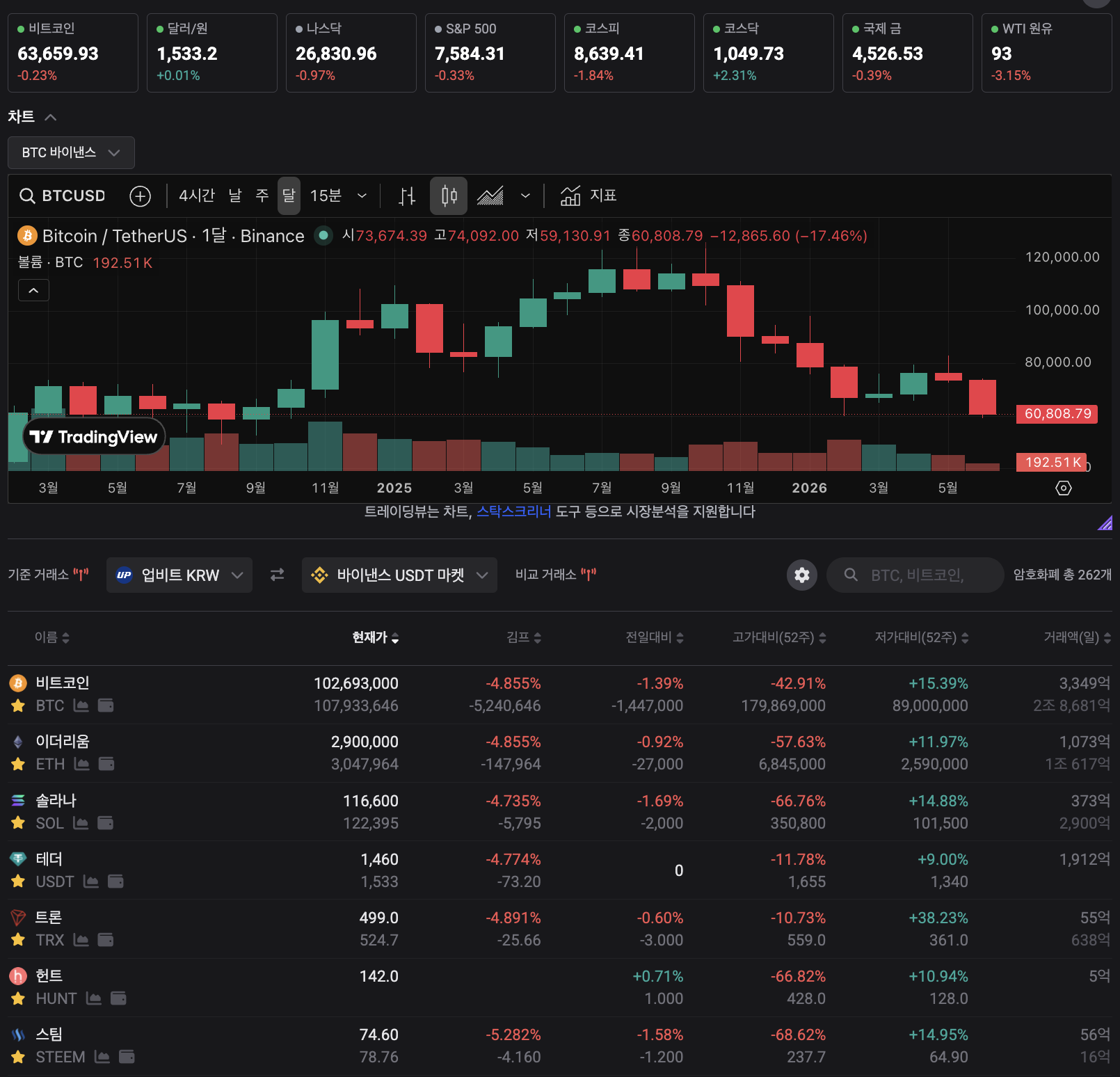Select the 주 (week) interval
This screenshot has height=1077, width=1120.
pos(262,196)
